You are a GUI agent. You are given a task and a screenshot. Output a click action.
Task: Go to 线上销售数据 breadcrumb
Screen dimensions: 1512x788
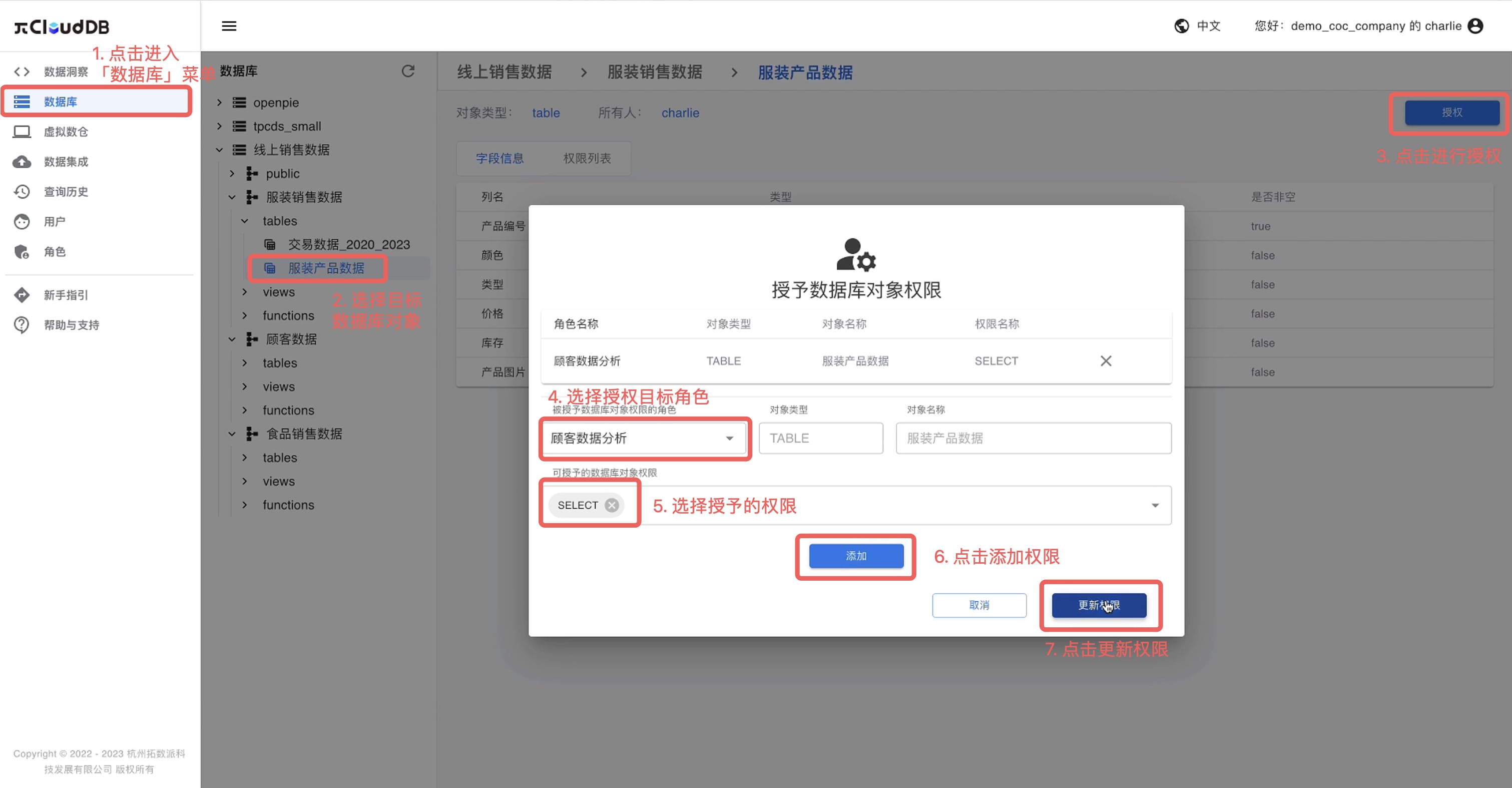point(504,72)
